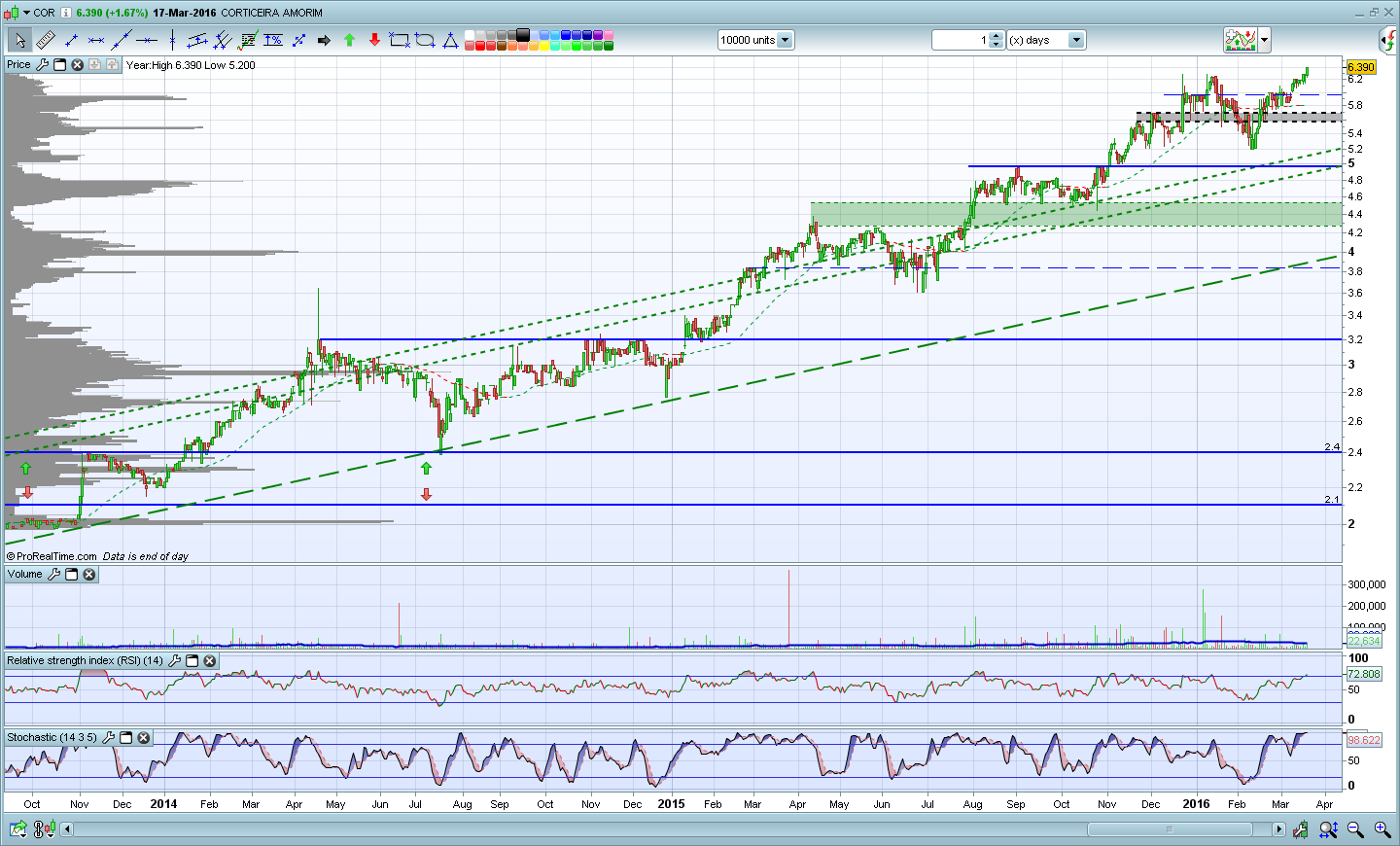Image resolution: width=1400 pixels, height=846 pixels.
Task: Close the Volume panel
Action: [x=88, y=575]
